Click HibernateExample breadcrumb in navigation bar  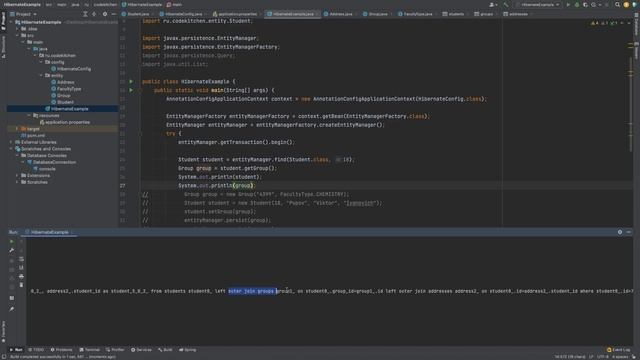click(142, 4)
